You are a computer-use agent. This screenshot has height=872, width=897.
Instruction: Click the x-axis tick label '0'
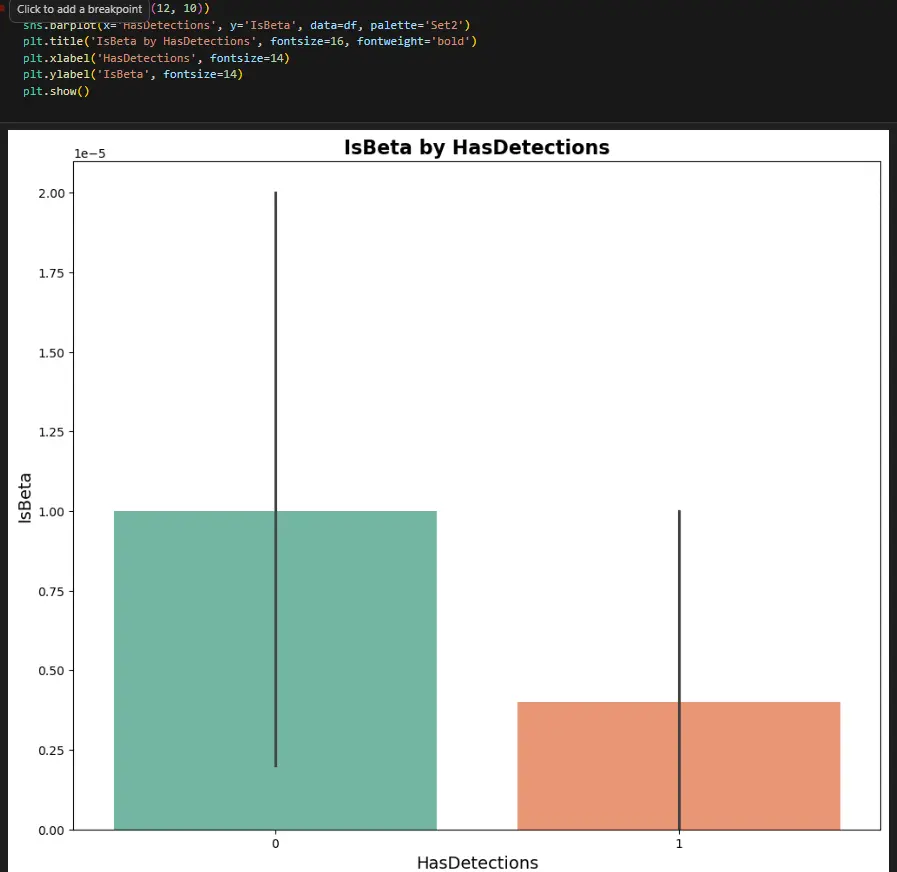click(276, 843)
